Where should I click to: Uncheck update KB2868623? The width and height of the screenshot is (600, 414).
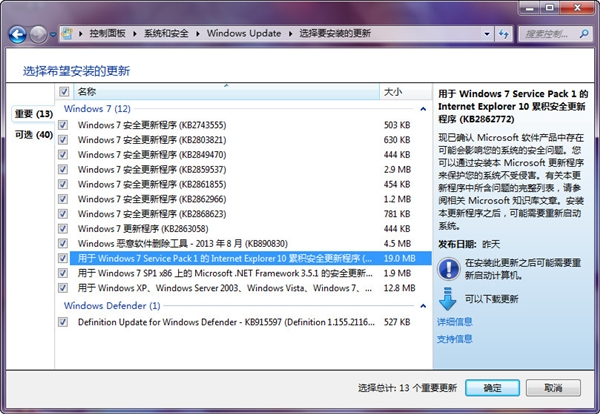[63, 214]
